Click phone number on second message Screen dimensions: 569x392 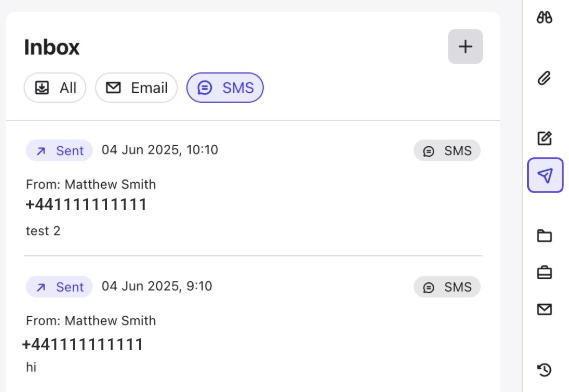pos(83,344)
